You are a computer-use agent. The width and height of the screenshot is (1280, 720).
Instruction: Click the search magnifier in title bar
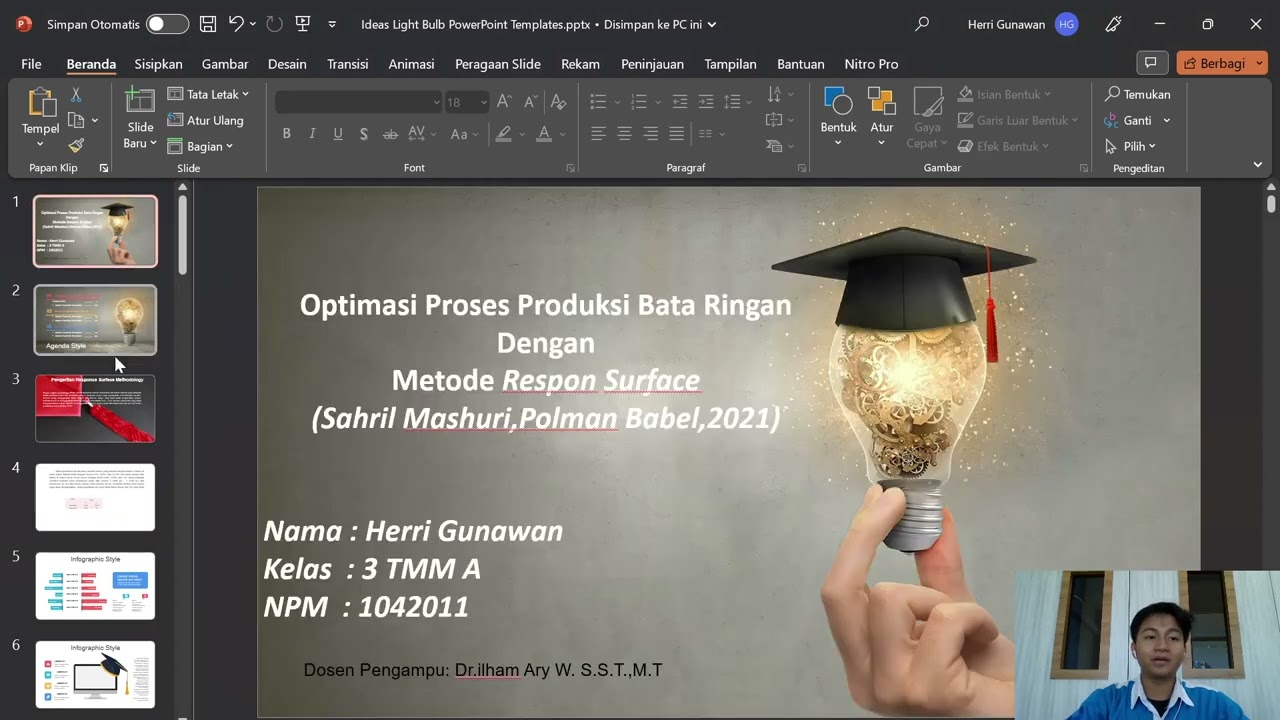922,24
